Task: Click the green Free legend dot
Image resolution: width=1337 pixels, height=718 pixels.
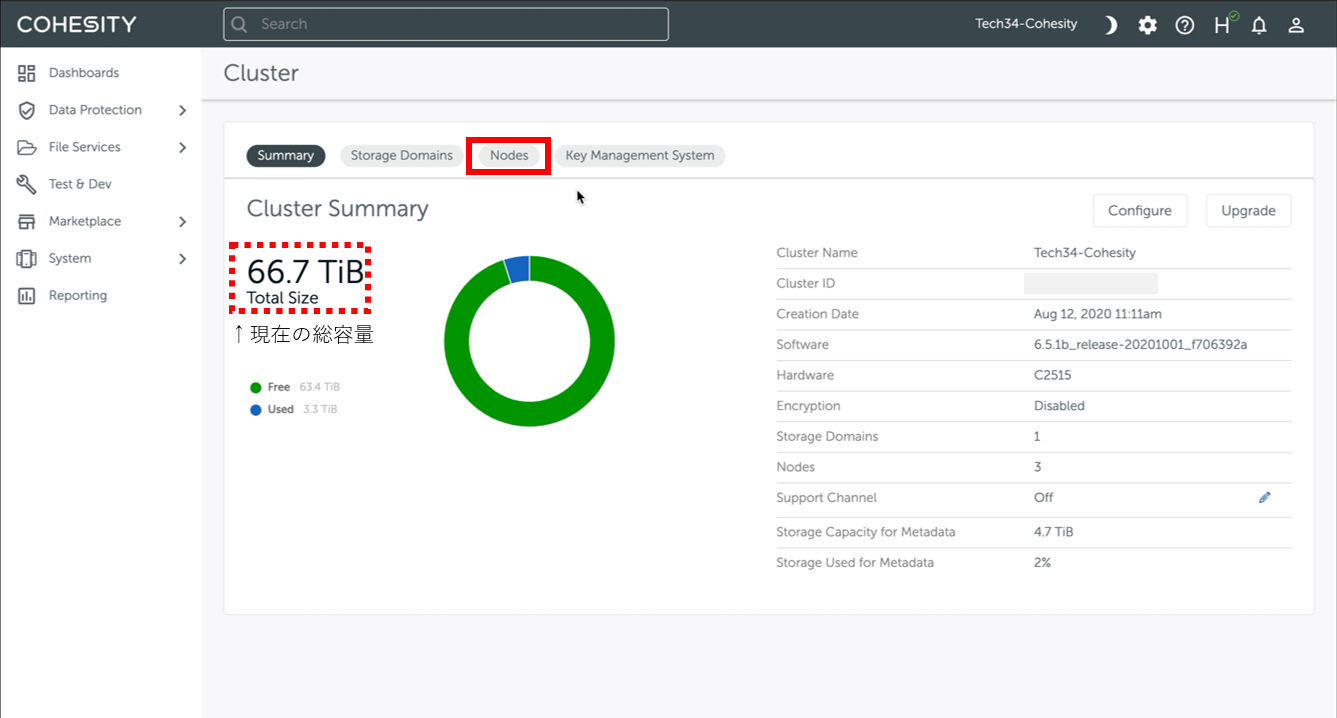Action: pos(256,387)
